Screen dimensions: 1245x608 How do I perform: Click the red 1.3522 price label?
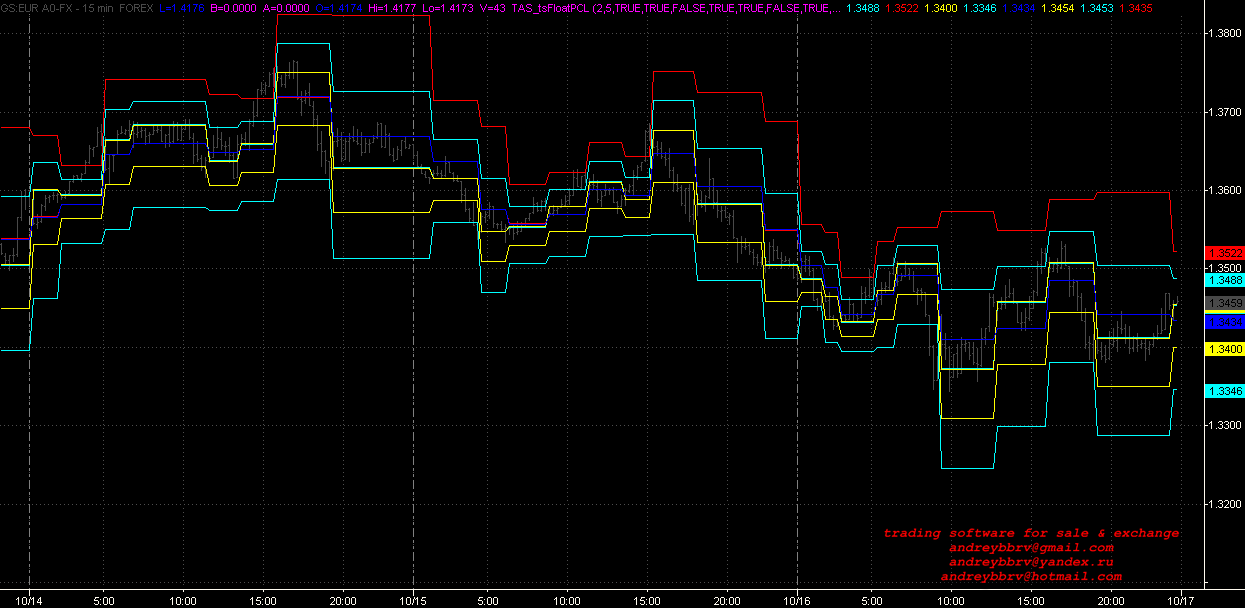(1224, 253)
